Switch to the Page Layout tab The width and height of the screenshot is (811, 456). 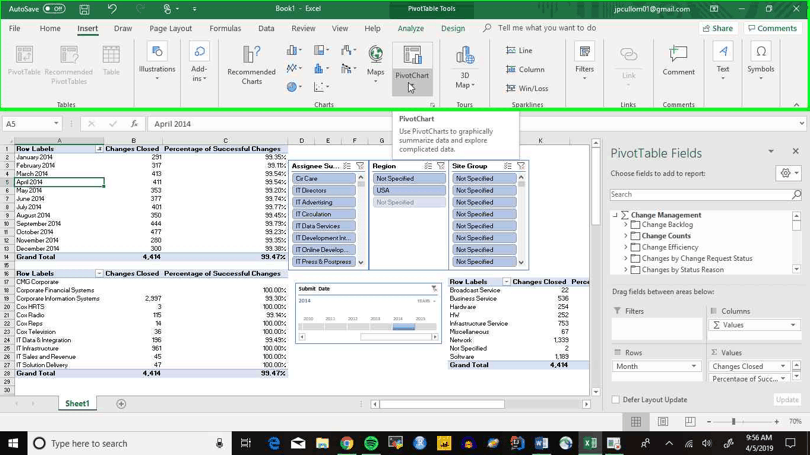170,28
